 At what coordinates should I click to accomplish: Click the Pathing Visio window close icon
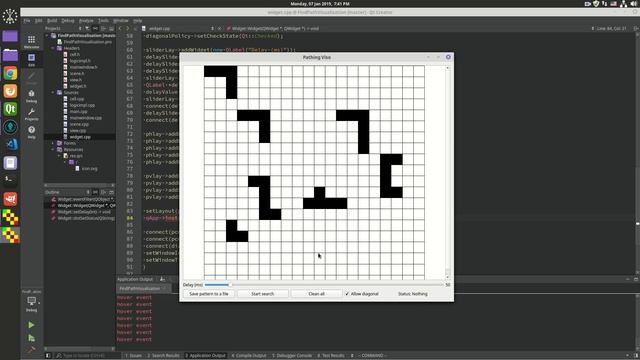[x=448, y=57]
